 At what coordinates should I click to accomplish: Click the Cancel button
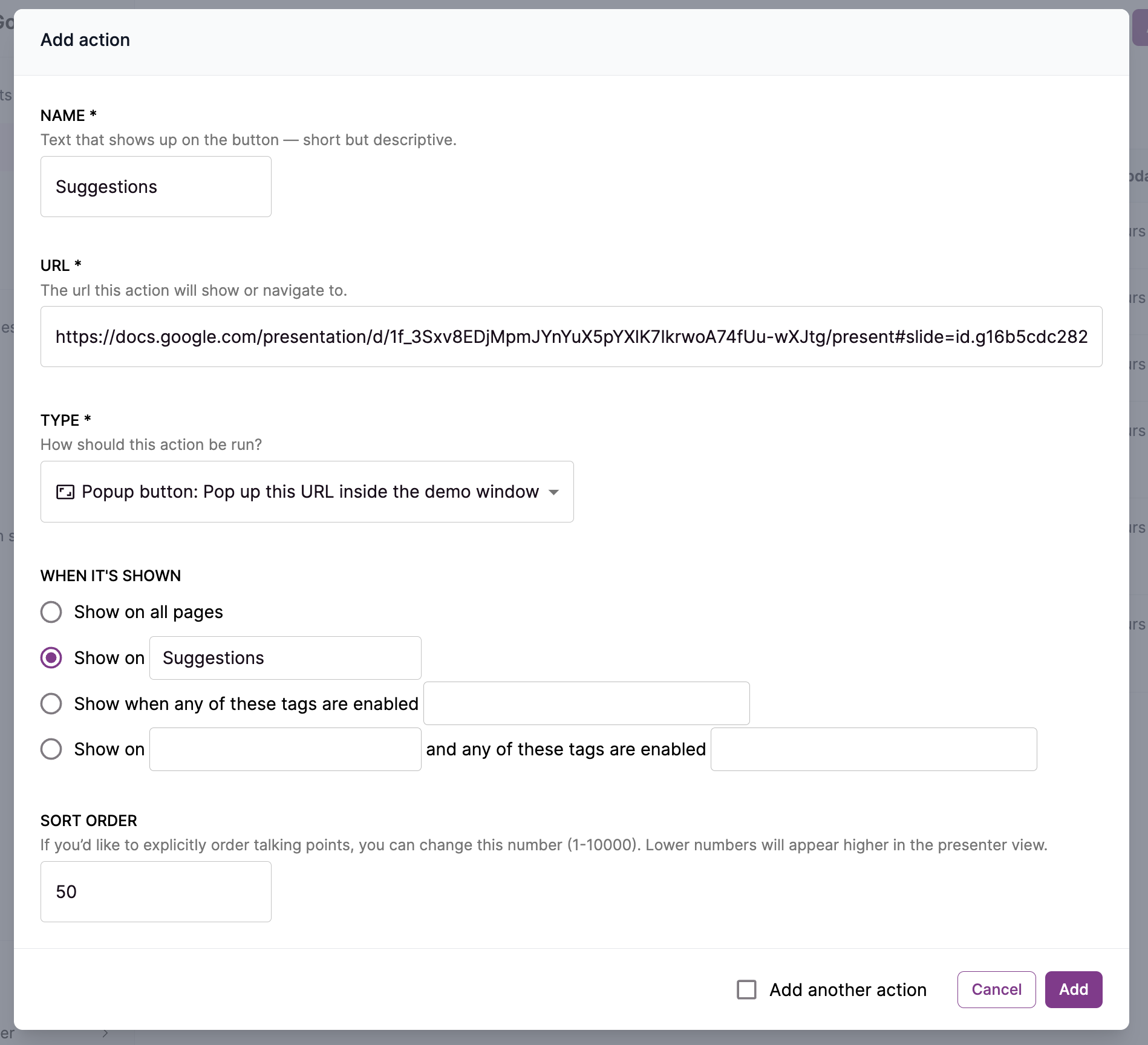(x=996, y=990)
